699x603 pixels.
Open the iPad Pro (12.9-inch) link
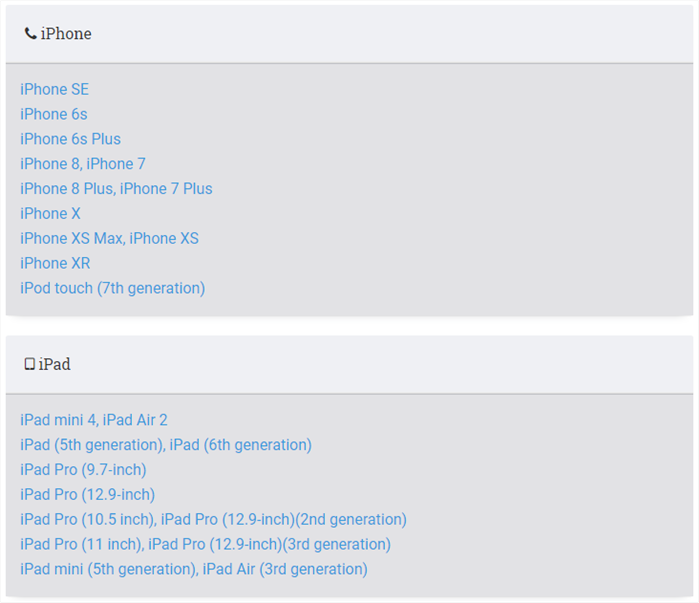click(87, 495)
